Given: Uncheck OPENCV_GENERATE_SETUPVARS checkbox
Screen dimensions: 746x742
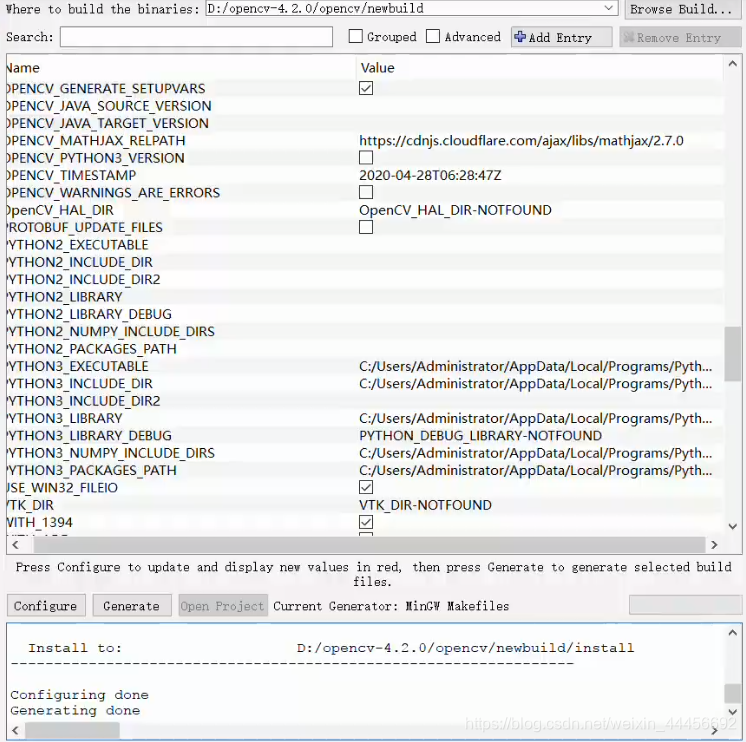Looking at the screenshot, I should [x=366, y=88].
